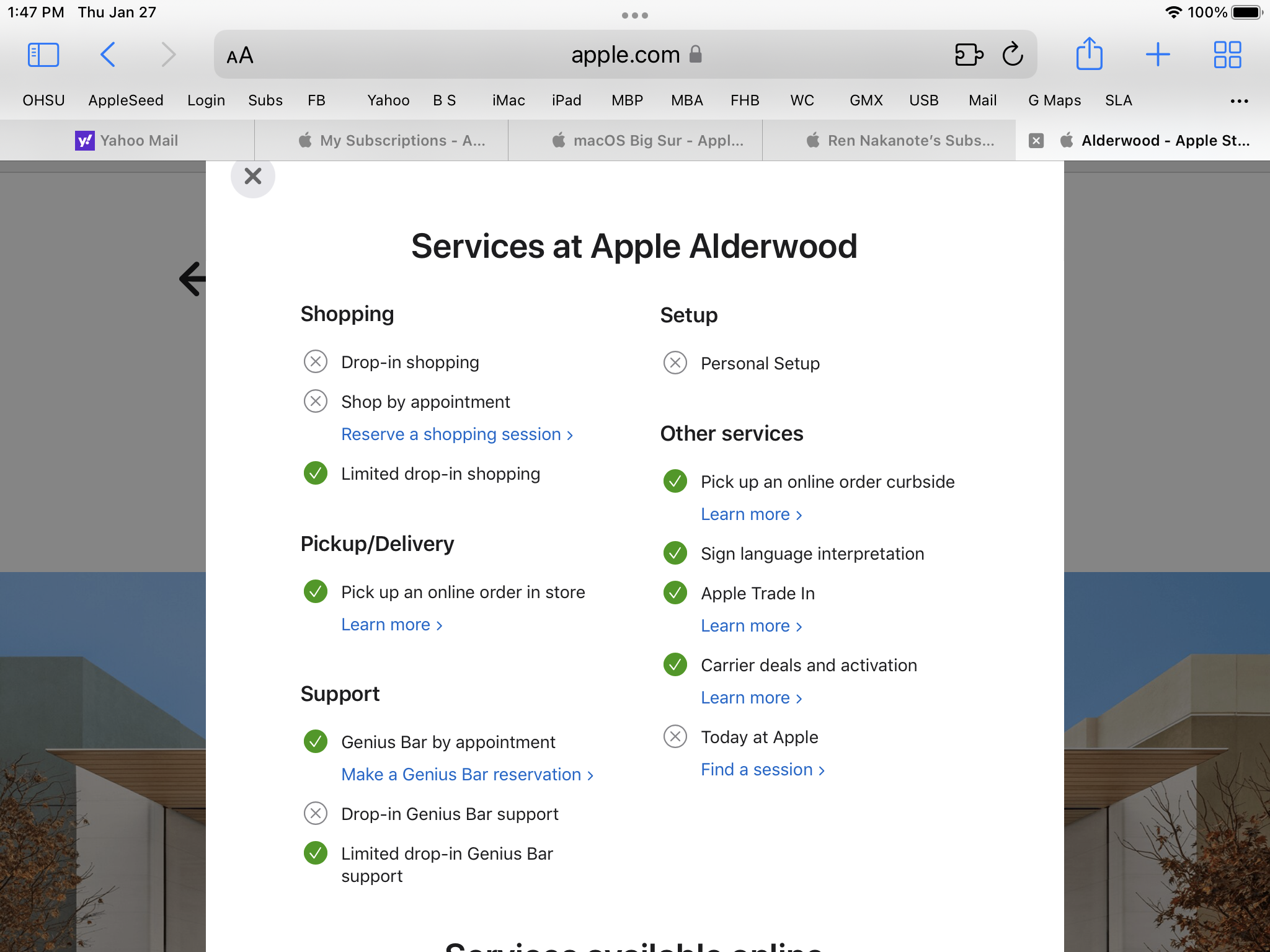Reload the apple.com page

click(x=1012, y=55)
